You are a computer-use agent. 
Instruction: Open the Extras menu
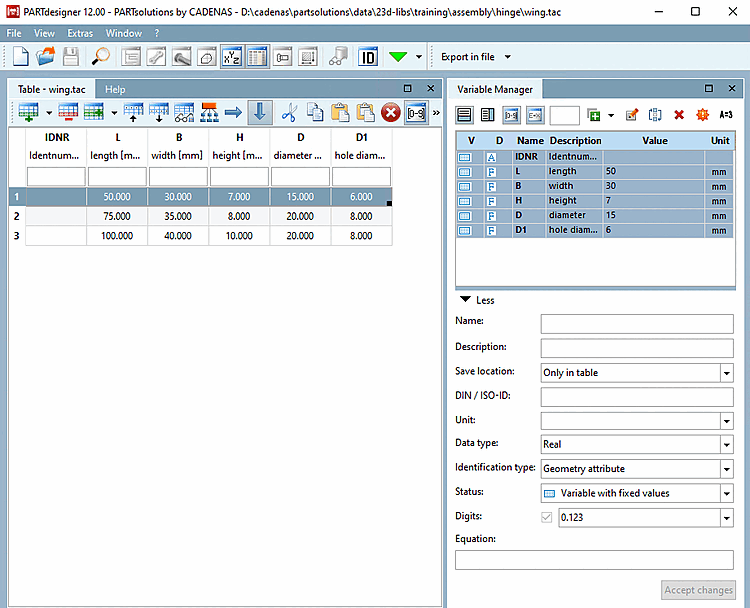(80, 33)
